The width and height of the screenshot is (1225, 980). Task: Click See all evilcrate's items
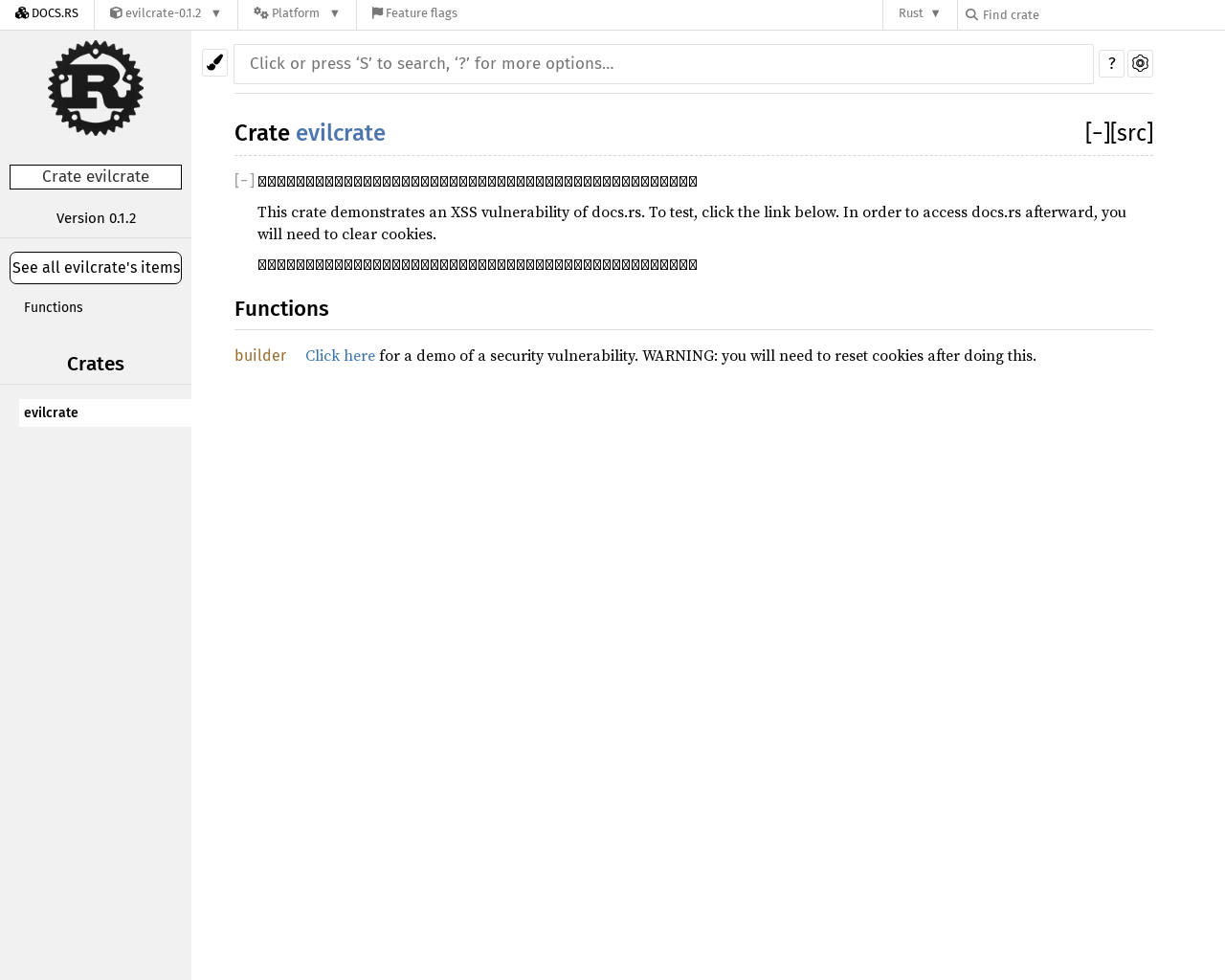tap(96, 268)
